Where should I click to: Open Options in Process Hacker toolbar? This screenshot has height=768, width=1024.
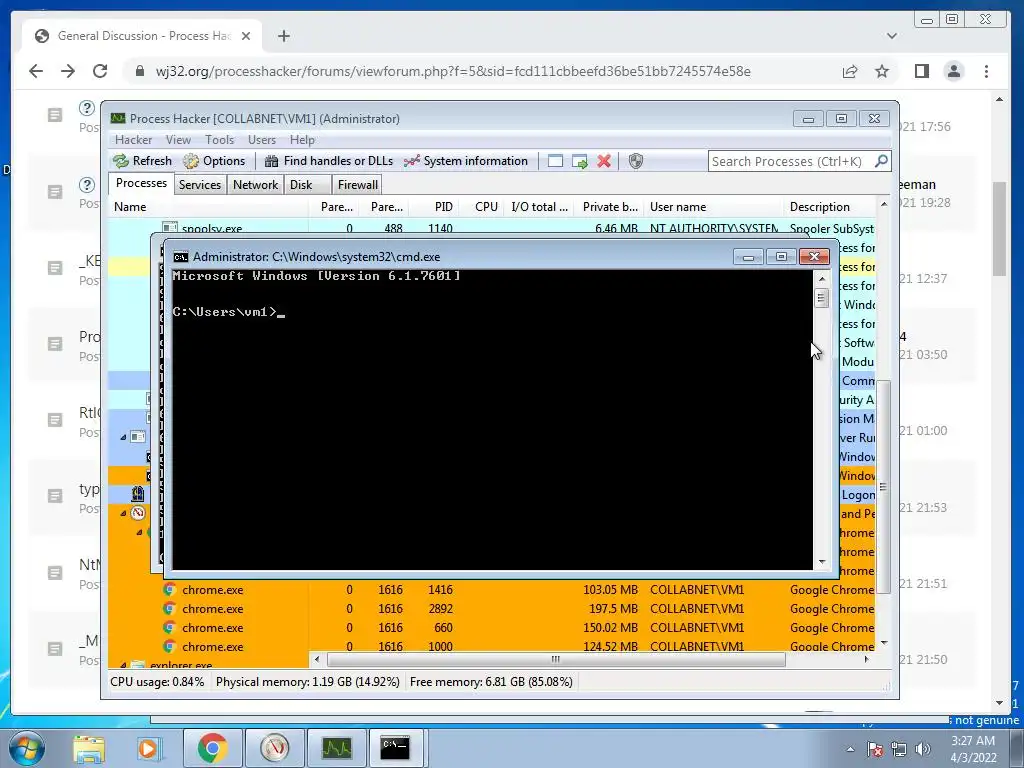[214, 161]
